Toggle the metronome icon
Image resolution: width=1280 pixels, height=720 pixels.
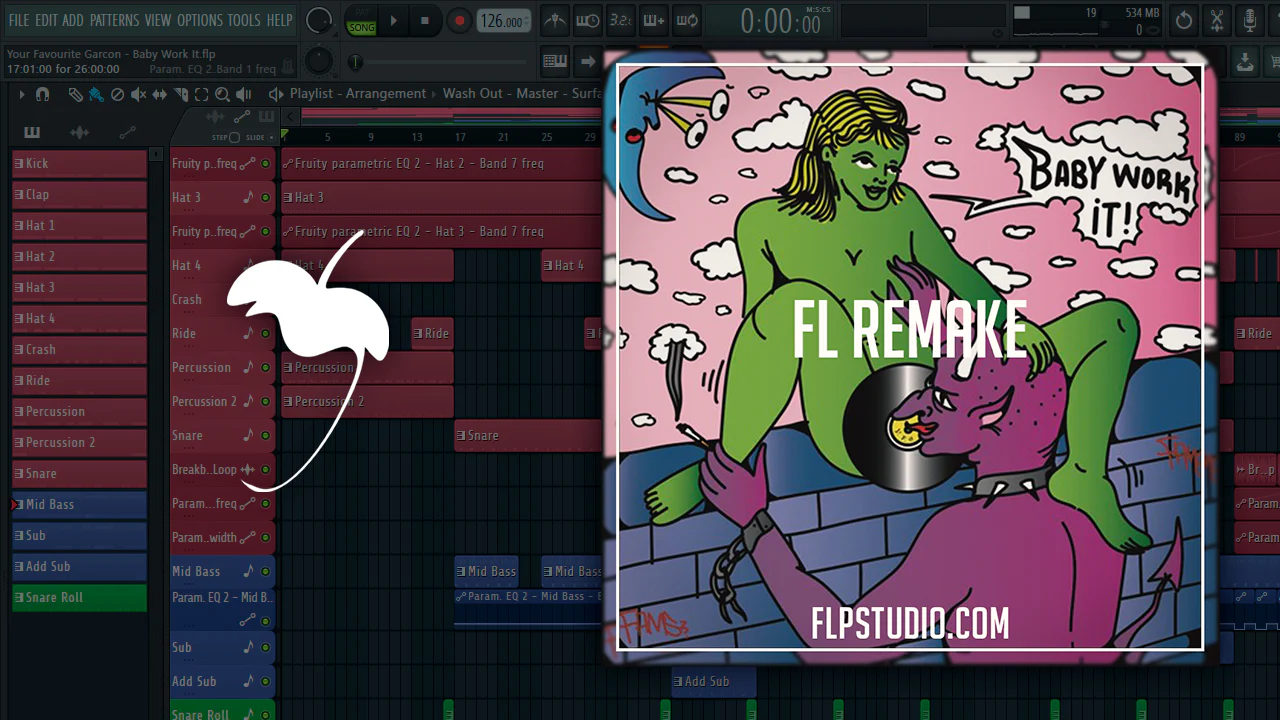[x=555, y=20]
